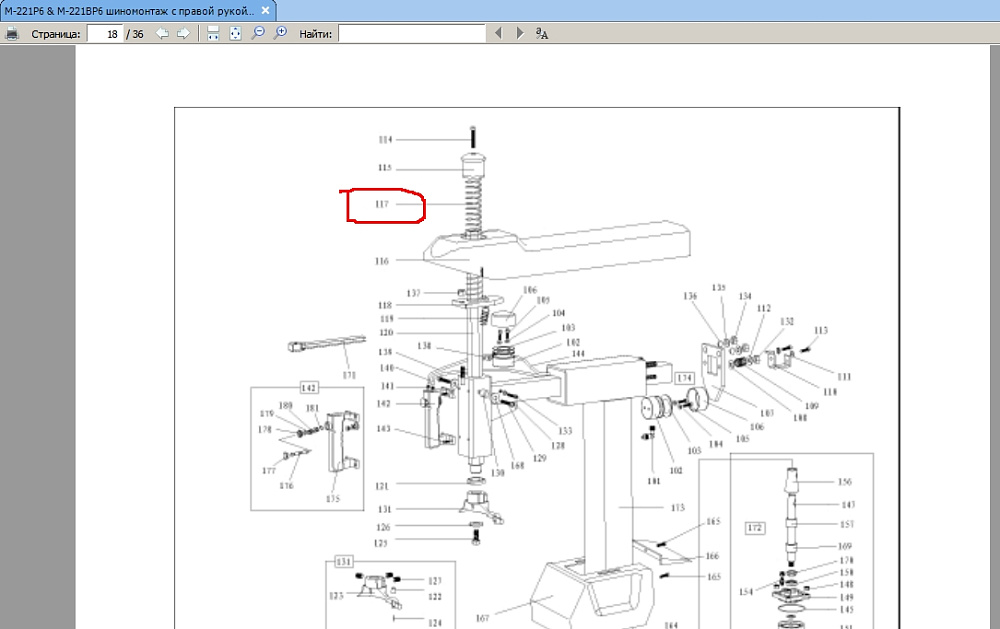
Task: Select the fit-page view icon
Action: pos(236,33)
